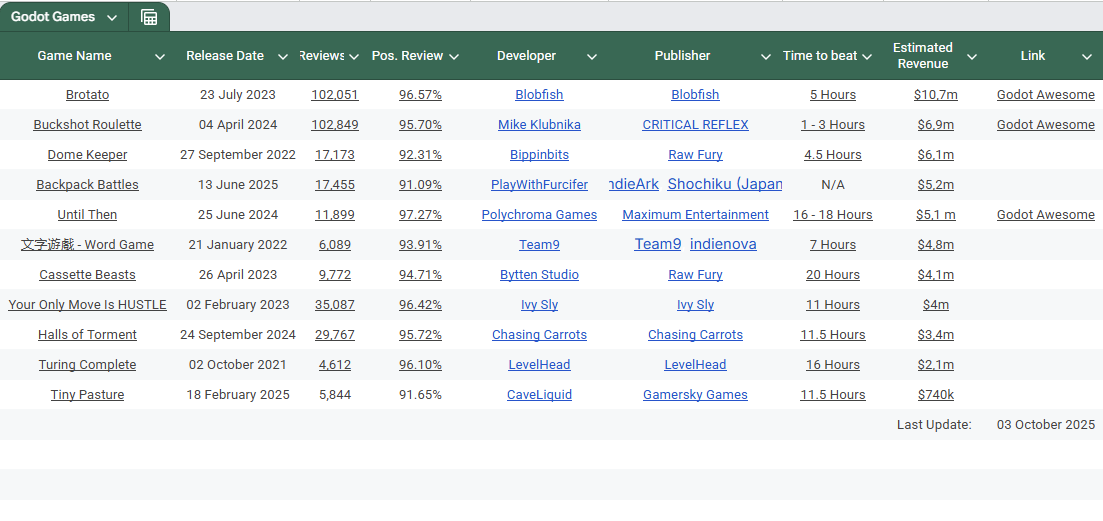This screenshot has width=1103, height=521.
Task: Open Godot Awesome link in Brotato row
Action: click(x=1045, y=95)
